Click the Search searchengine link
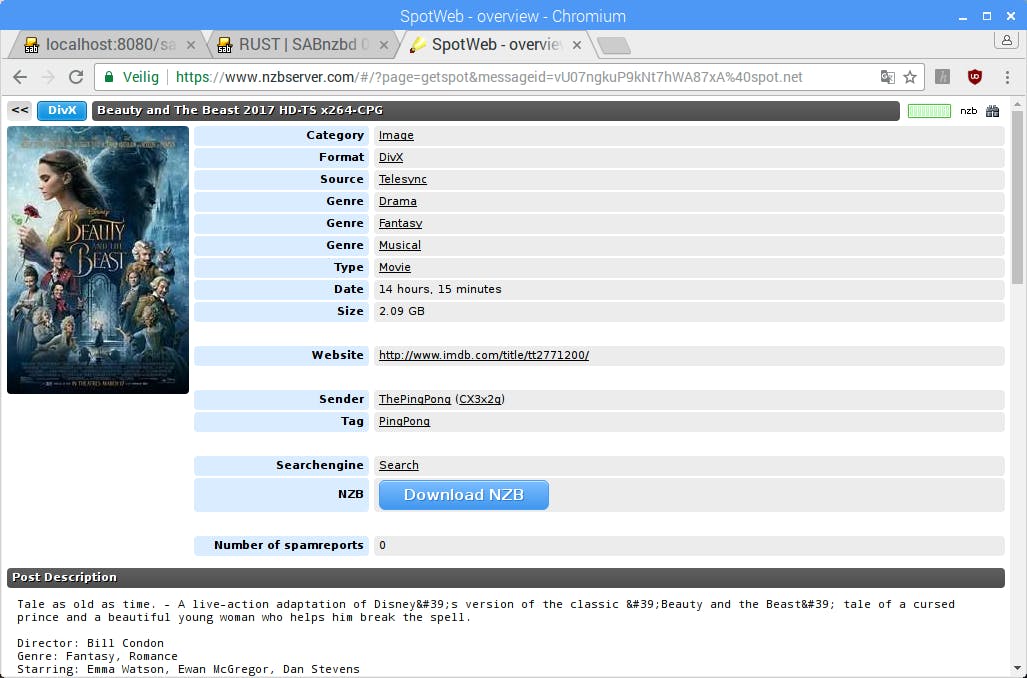This screenshot has height=678, width=1027. click(398, 465)
